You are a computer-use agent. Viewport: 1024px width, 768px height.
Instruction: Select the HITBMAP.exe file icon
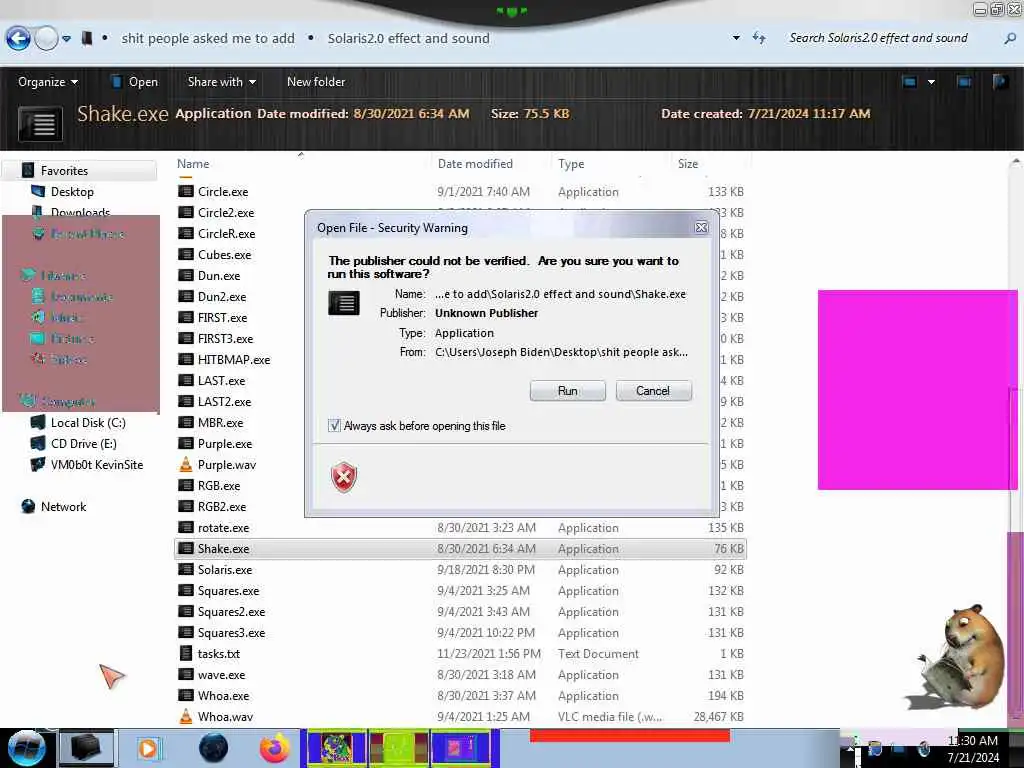click(185, 359)
